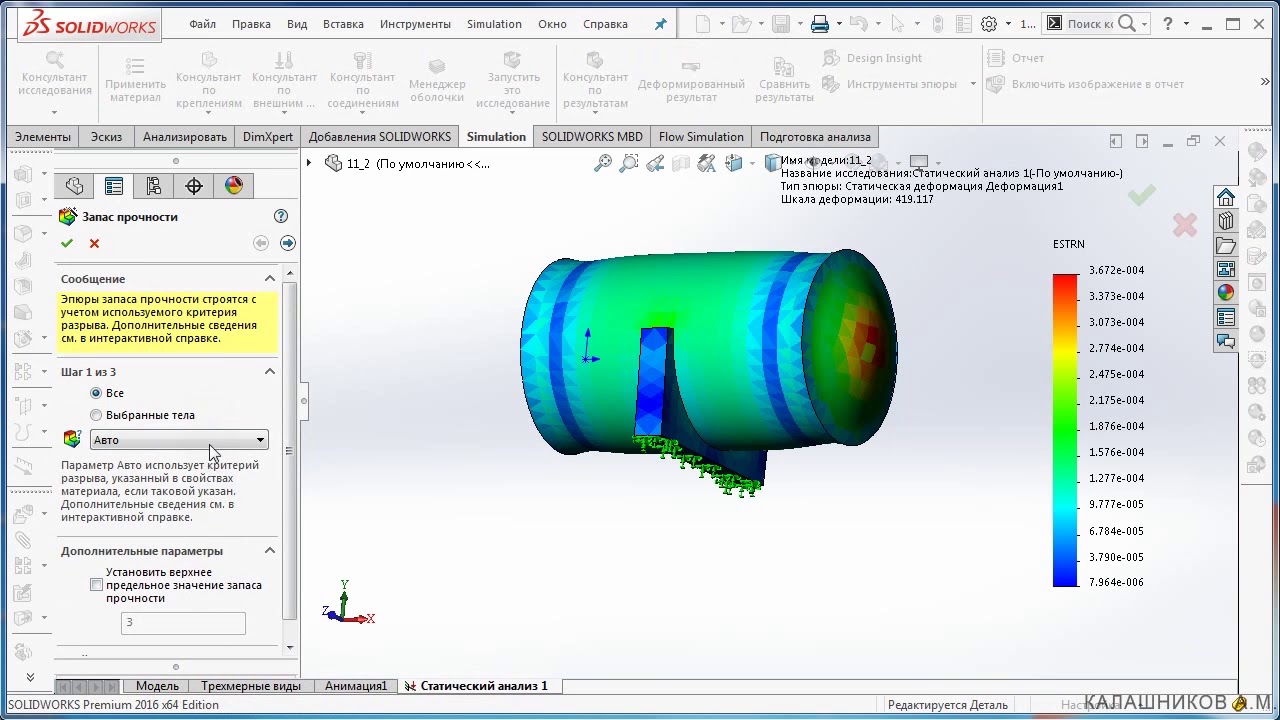Select the Трехмерные виды bottom tab
Viewport: 1280px width, 720px height.
[x=251, y=686]
